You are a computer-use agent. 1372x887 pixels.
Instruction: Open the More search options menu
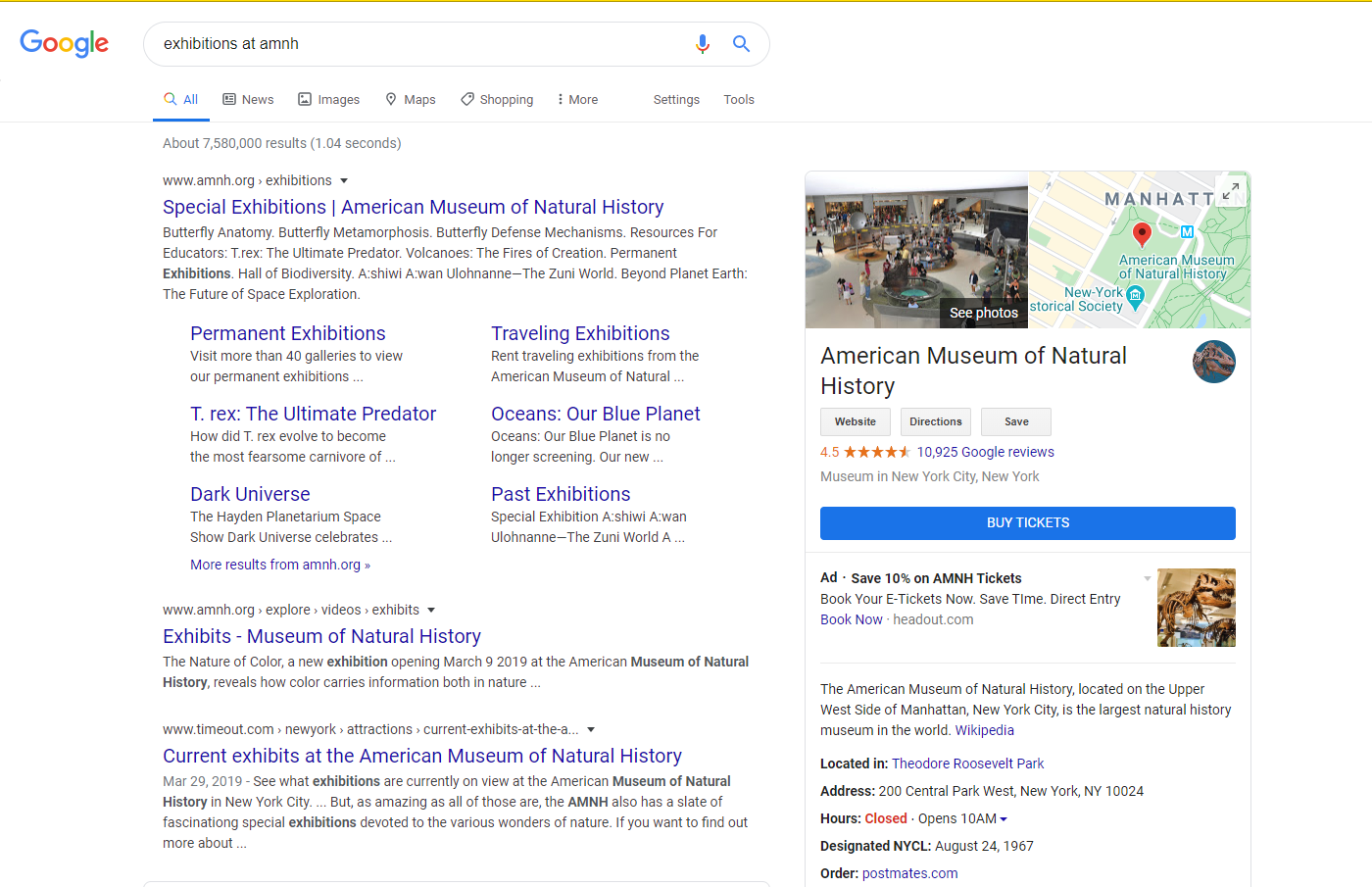pos(577,100)
